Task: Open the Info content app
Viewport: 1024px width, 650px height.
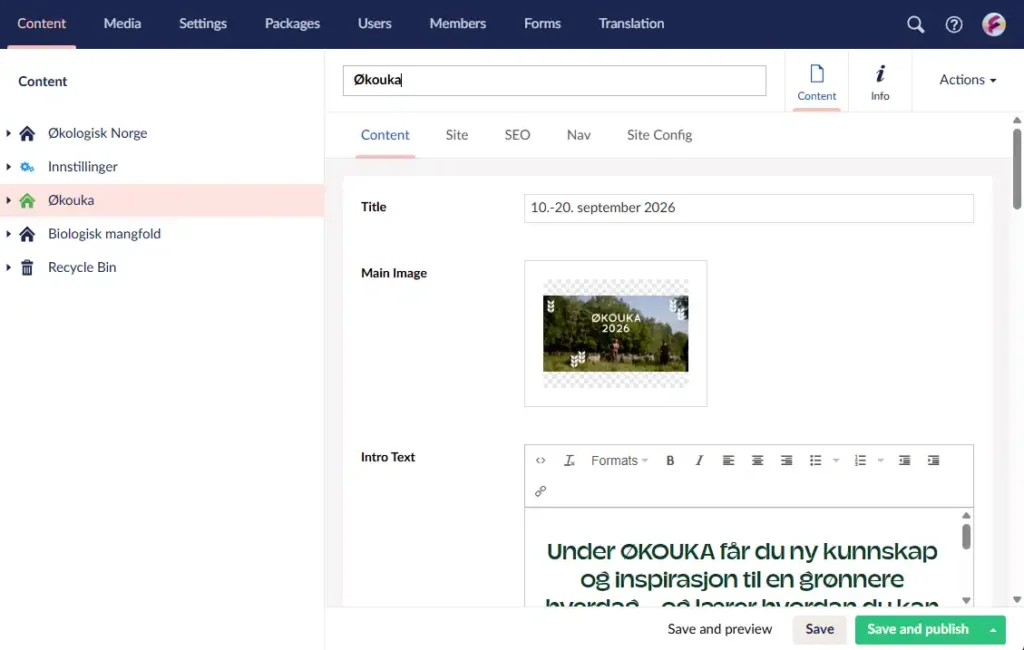Action: (880, 82)
